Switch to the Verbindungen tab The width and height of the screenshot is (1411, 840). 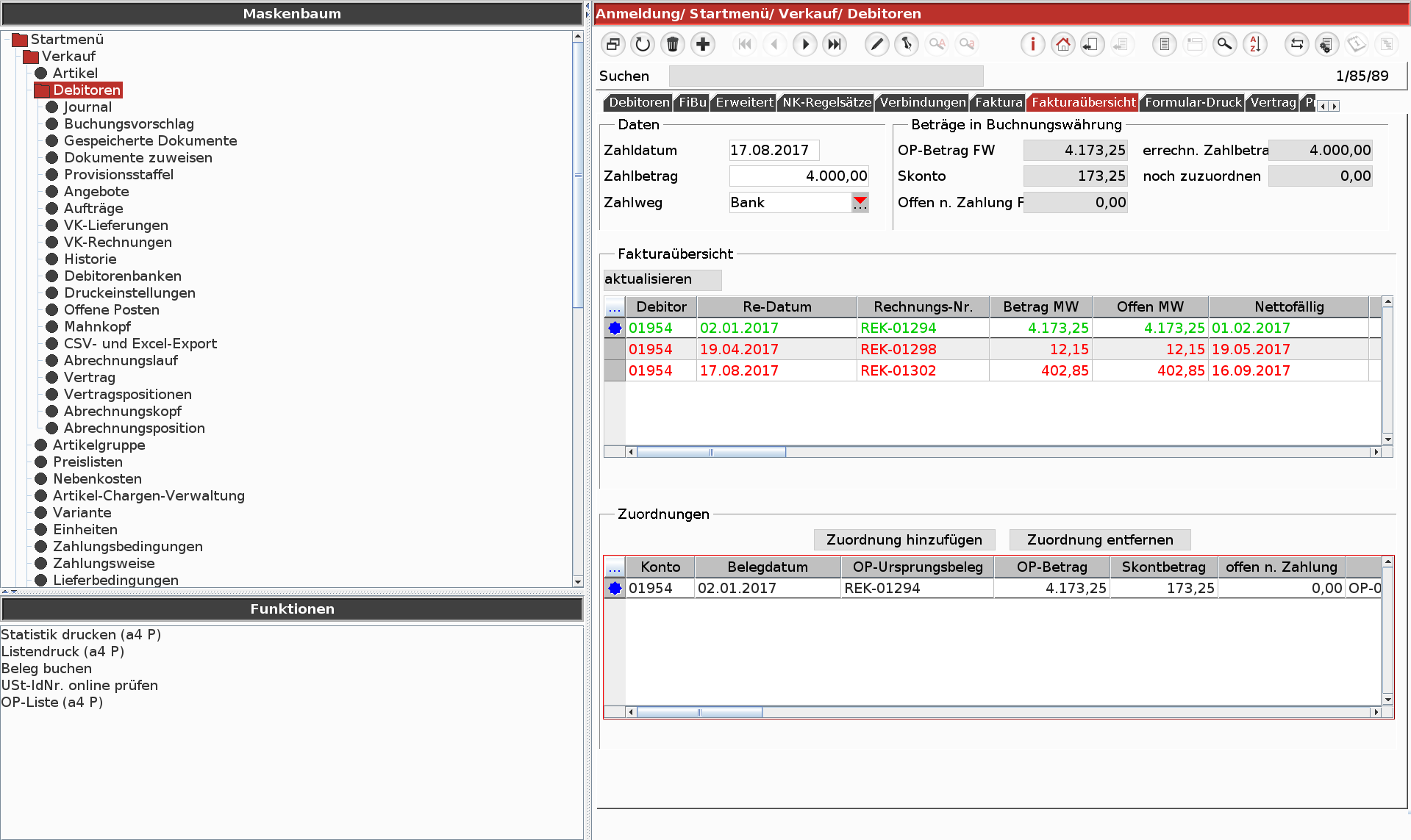tap(923, 102)
